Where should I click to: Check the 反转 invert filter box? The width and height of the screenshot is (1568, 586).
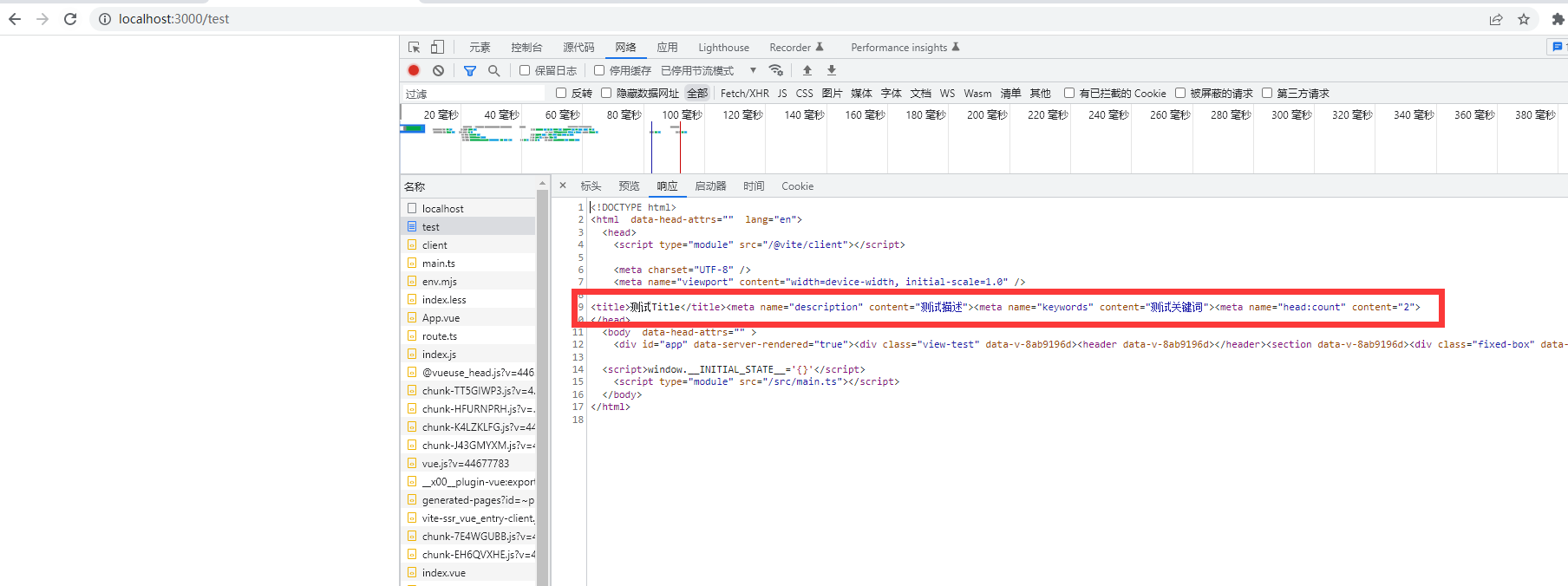tap(561, 93)
